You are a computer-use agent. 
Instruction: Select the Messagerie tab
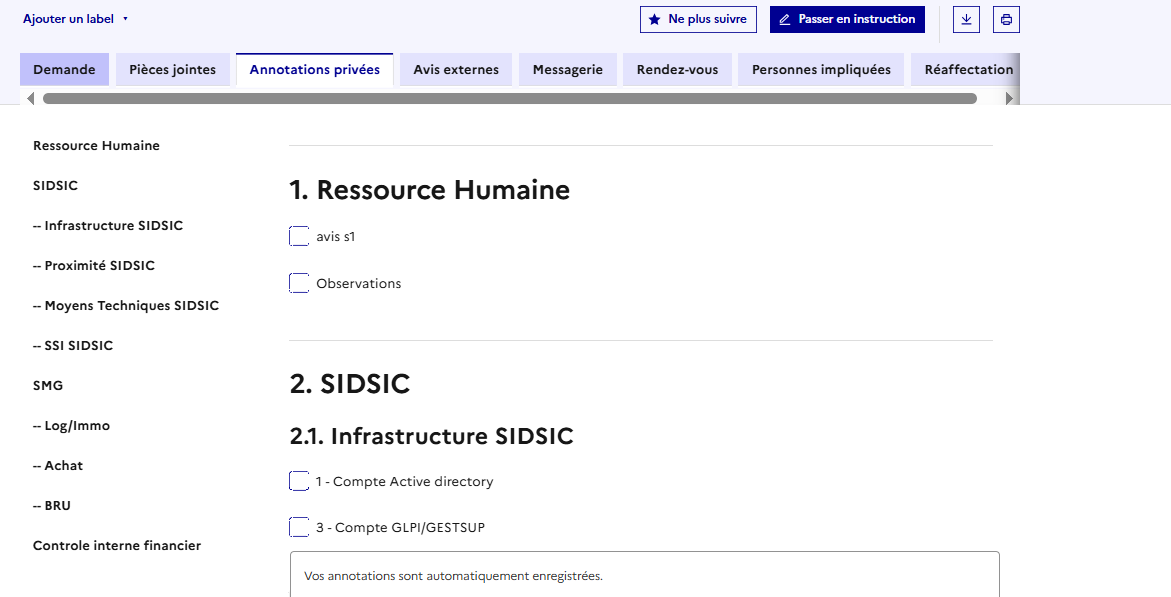567,70
